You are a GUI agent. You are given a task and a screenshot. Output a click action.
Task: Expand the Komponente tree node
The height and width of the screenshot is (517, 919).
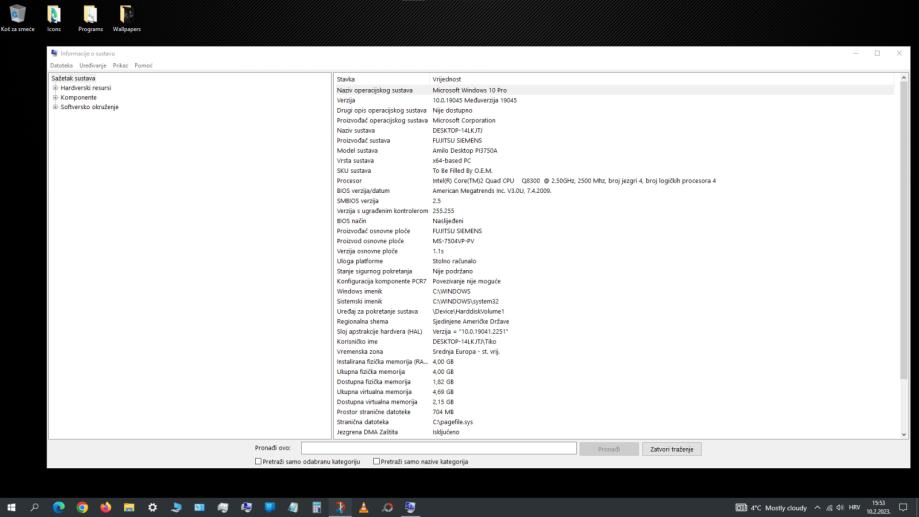[x=55, y=97]
